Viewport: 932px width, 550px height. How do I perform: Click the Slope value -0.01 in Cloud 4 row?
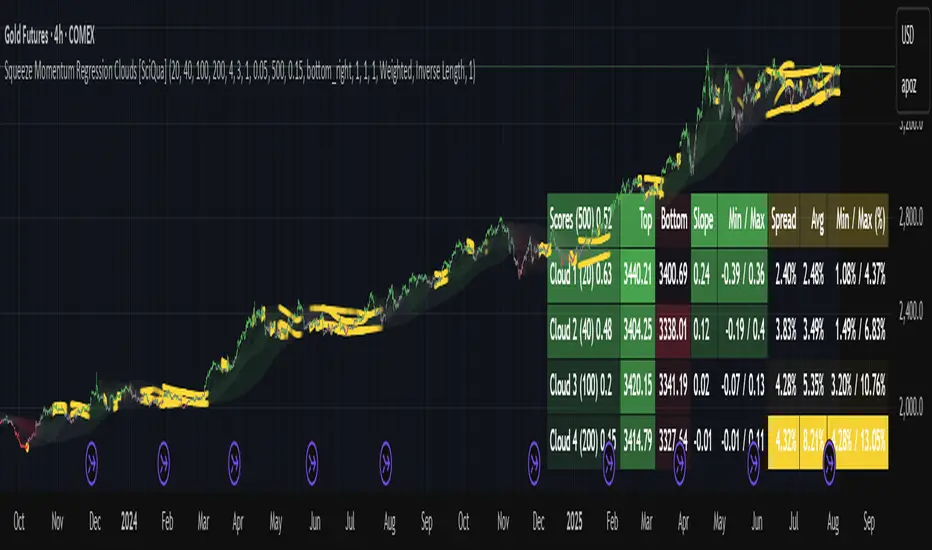point(703,441)
